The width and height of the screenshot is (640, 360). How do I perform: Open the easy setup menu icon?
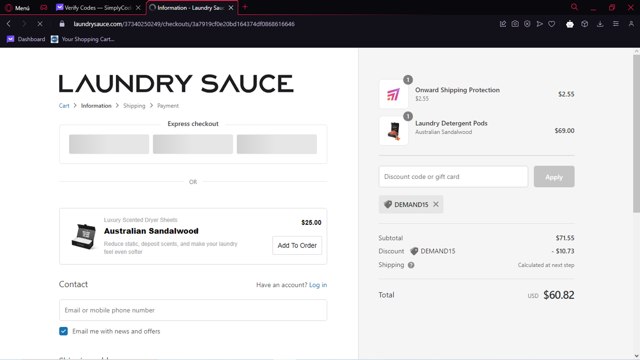616,24
